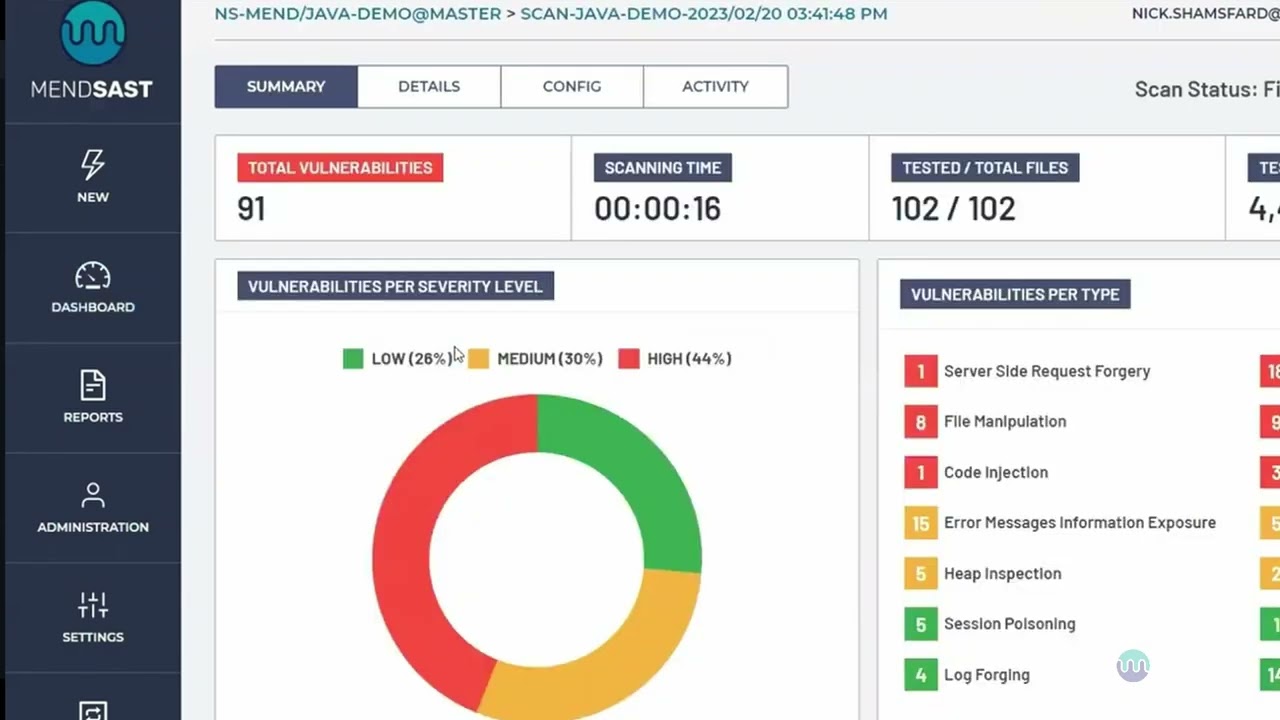
Task: Click Vulnerabilities Per Type heading
Action: tap(1015, 294)
